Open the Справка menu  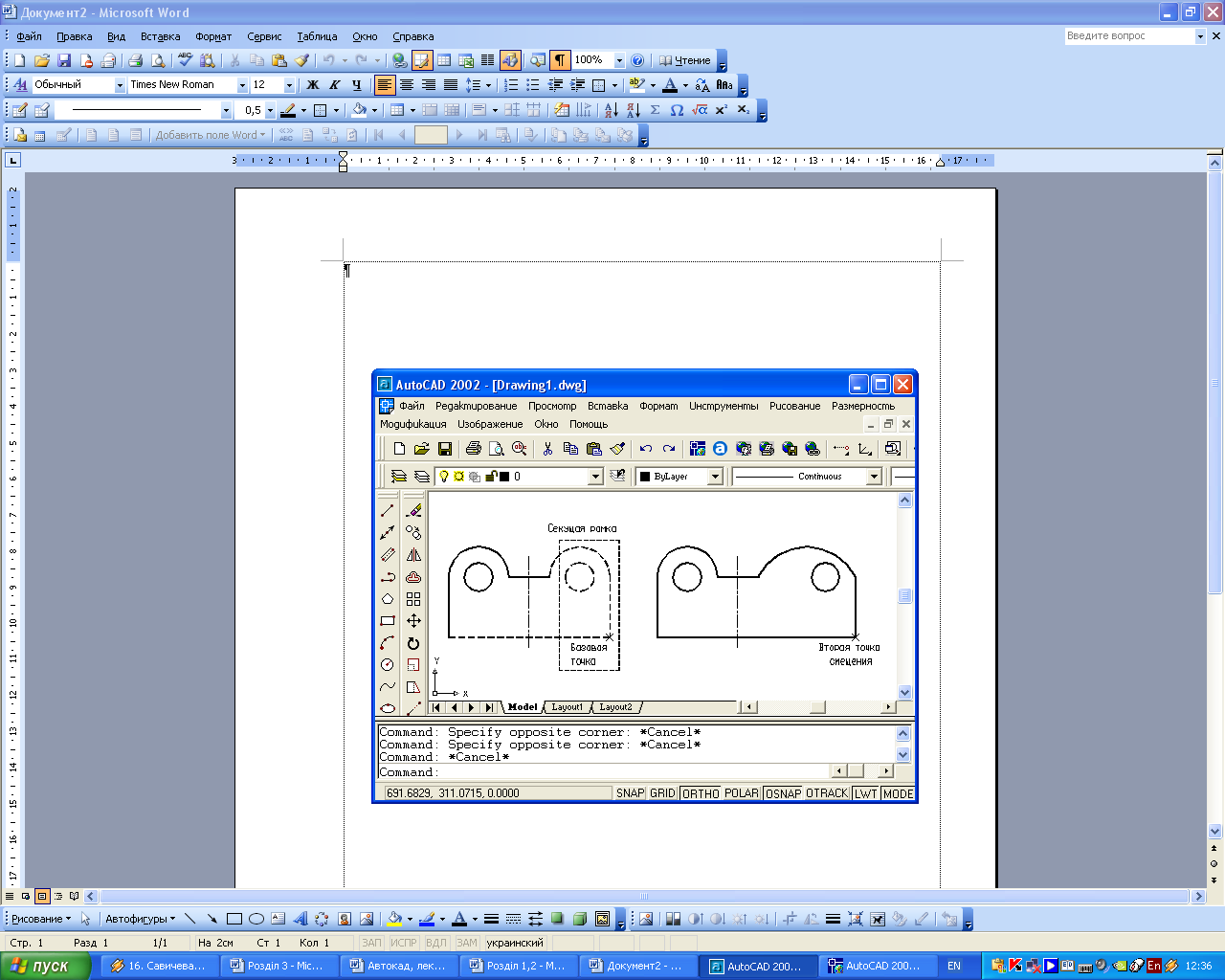413,36
